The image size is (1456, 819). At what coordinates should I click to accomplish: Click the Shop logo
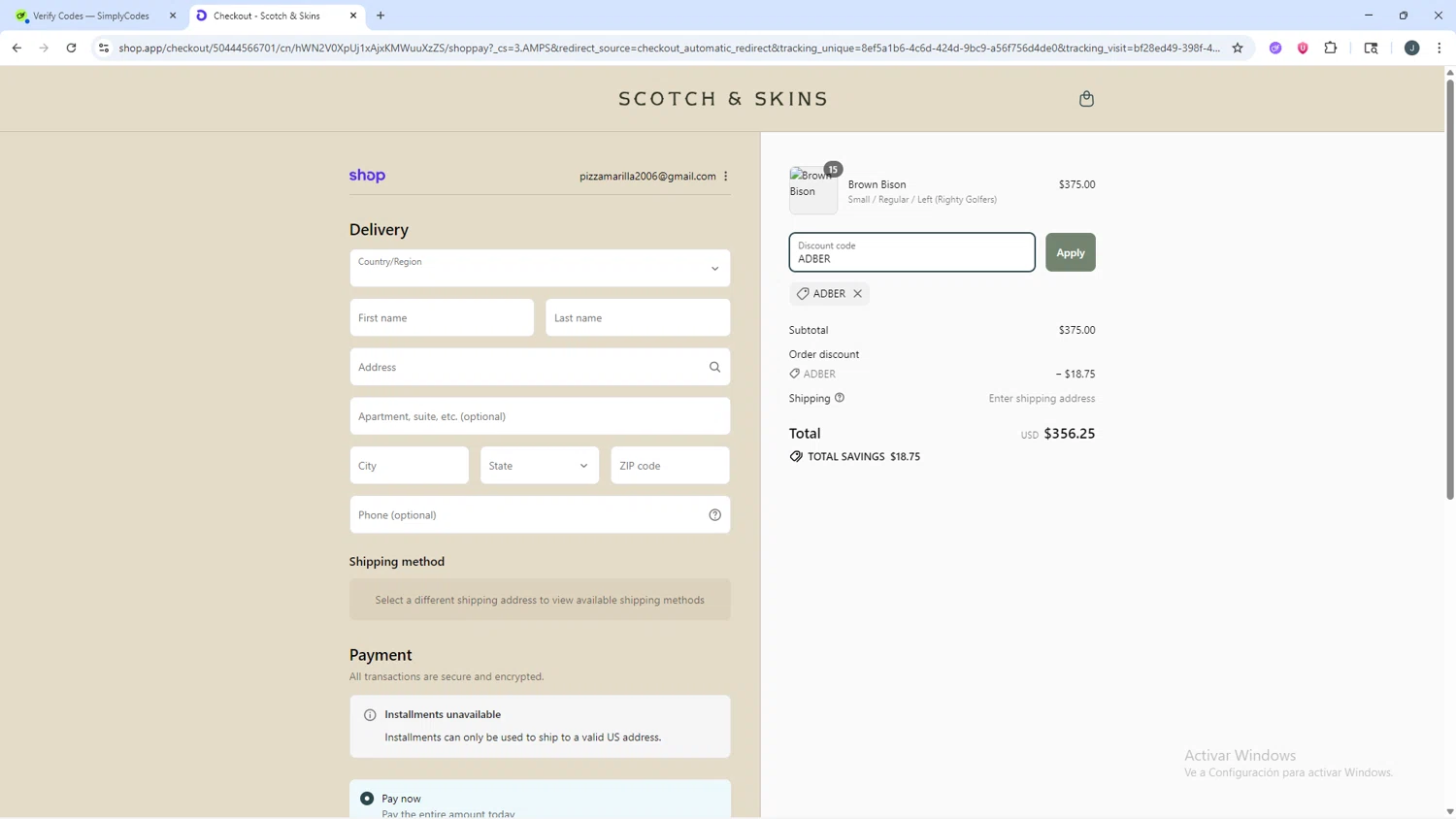tap(367, 176)
